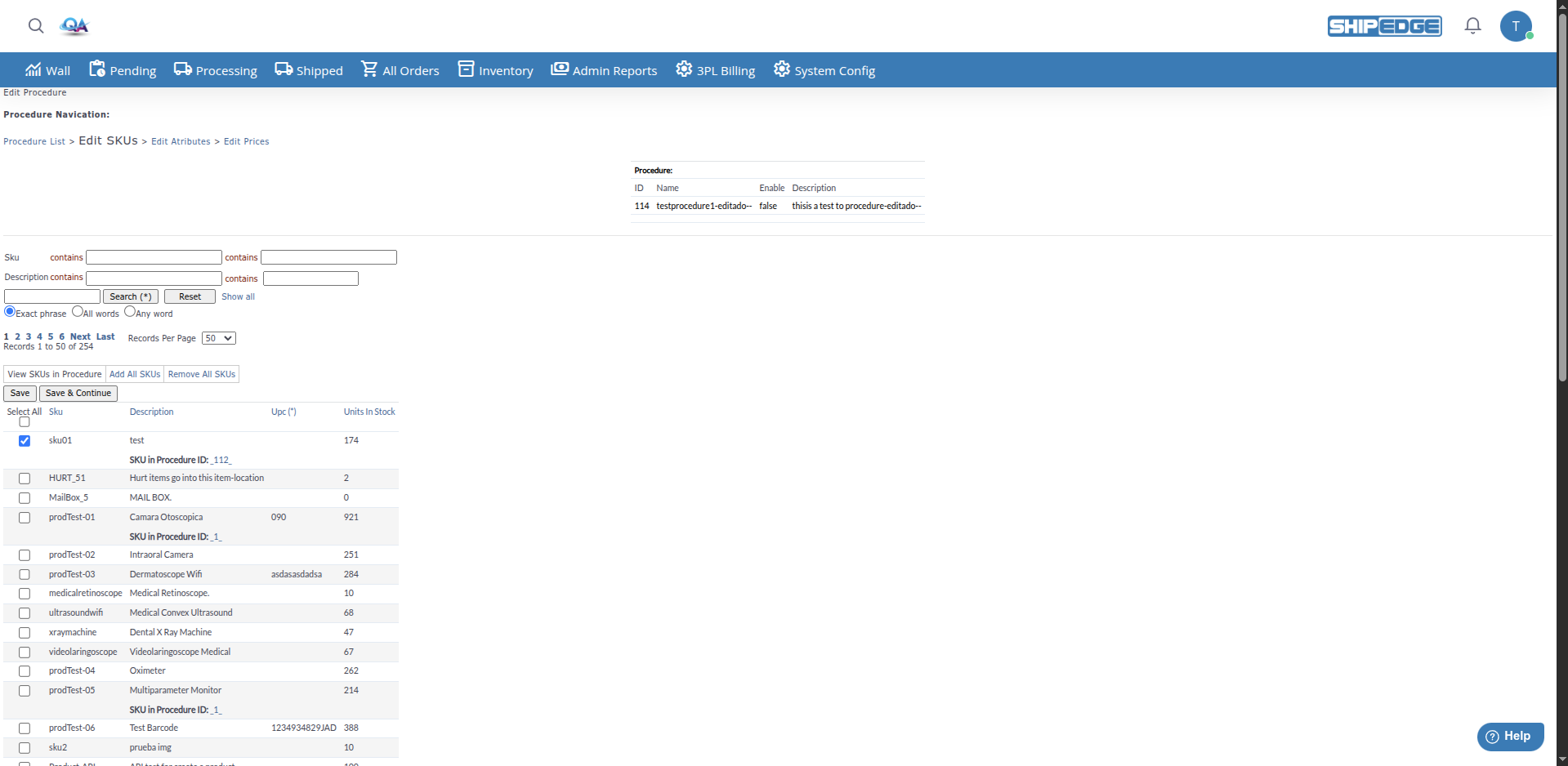Open the Inventory menu

[495, 70]
